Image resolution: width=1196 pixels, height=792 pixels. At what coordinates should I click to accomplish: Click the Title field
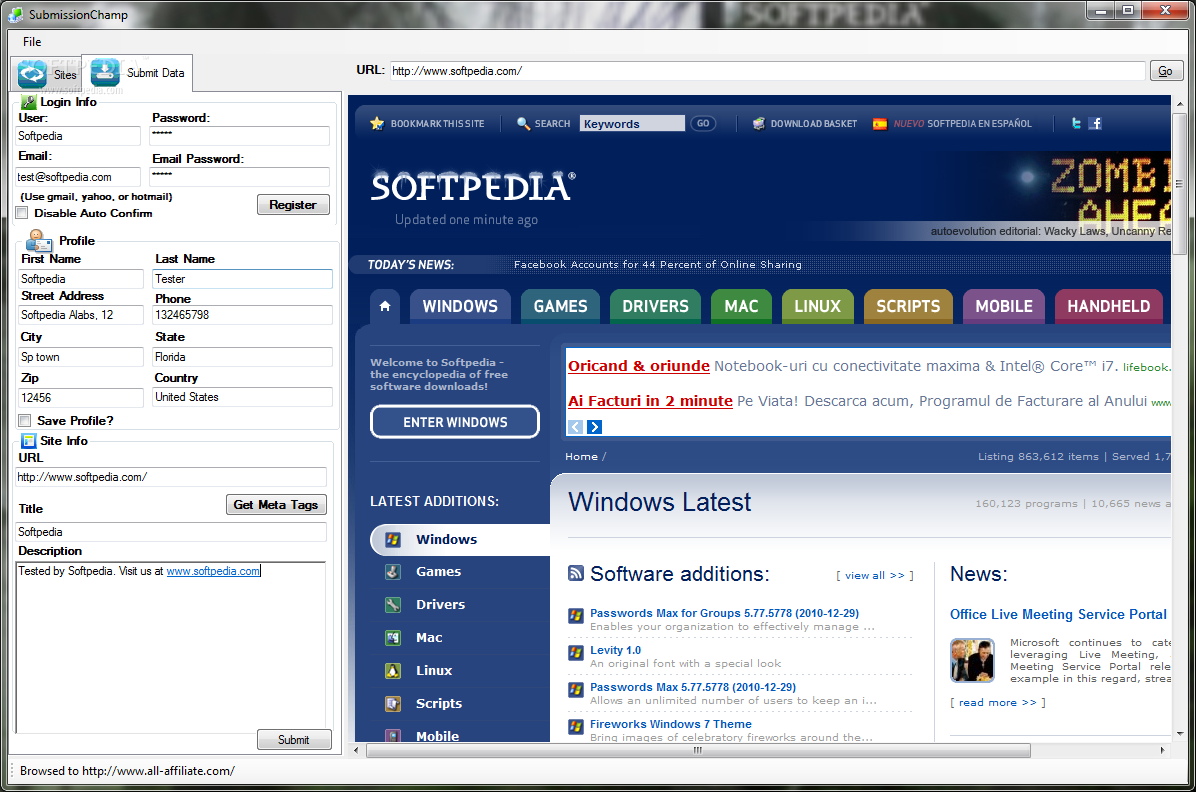(x=171, y=532)
